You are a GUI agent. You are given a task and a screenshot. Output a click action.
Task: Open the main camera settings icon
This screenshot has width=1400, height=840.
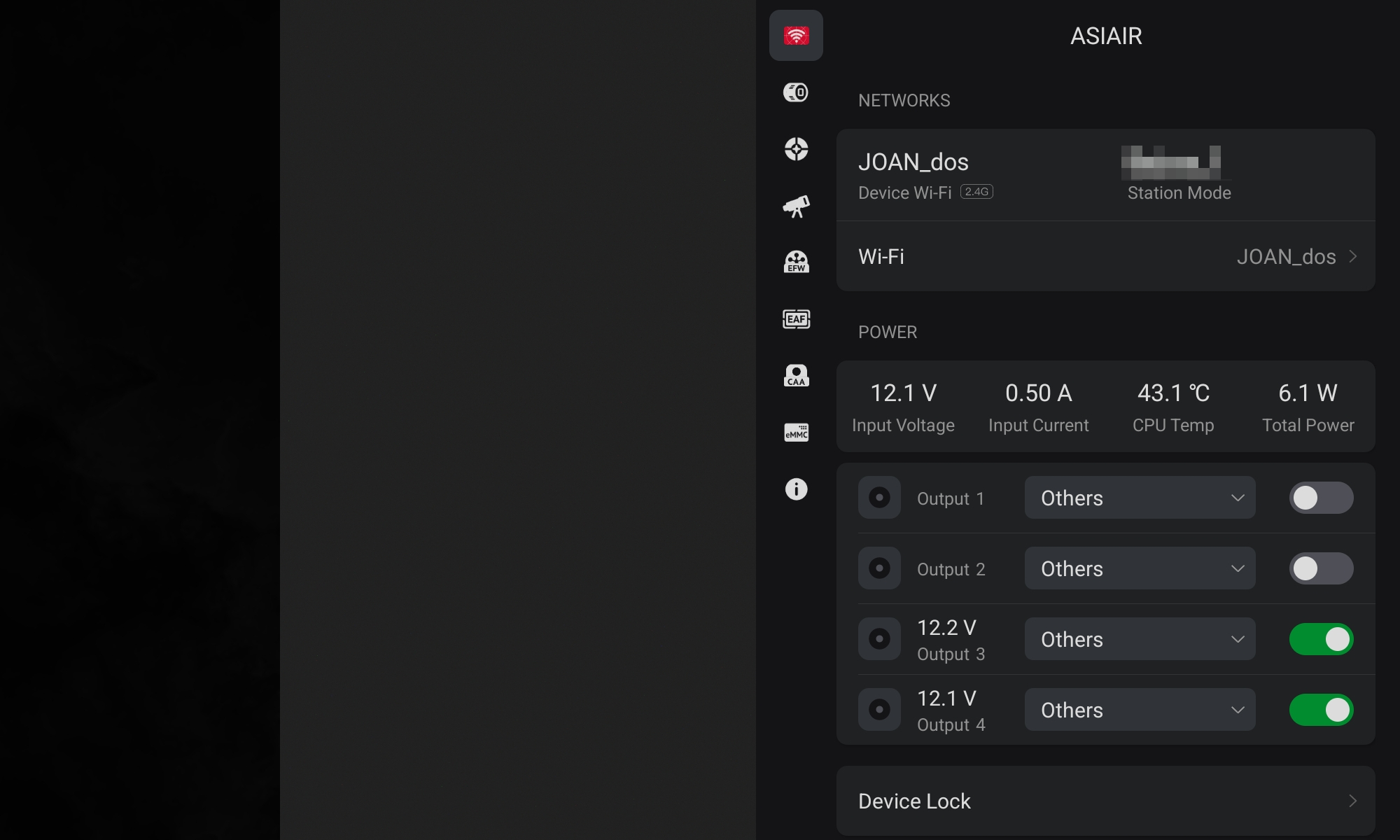(x=796, y=92)
